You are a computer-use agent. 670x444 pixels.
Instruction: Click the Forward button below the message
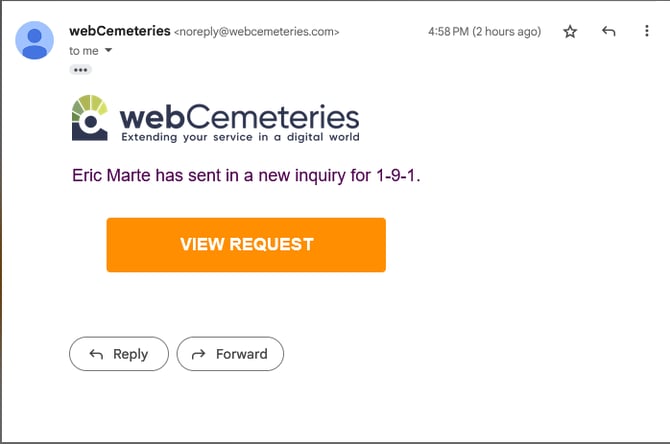click(x=230, y=354)
